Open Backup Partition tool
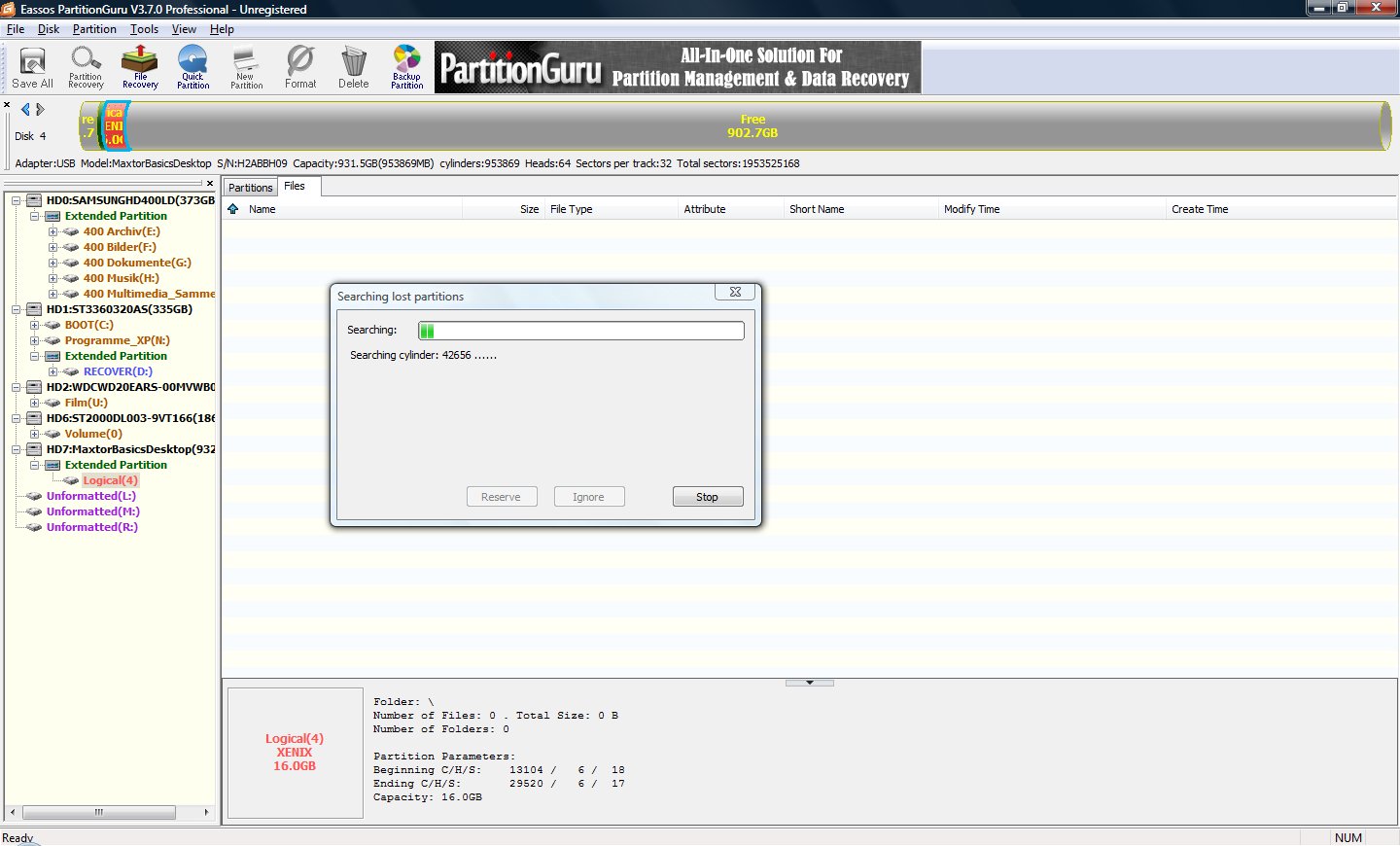 tap(406, 68)
